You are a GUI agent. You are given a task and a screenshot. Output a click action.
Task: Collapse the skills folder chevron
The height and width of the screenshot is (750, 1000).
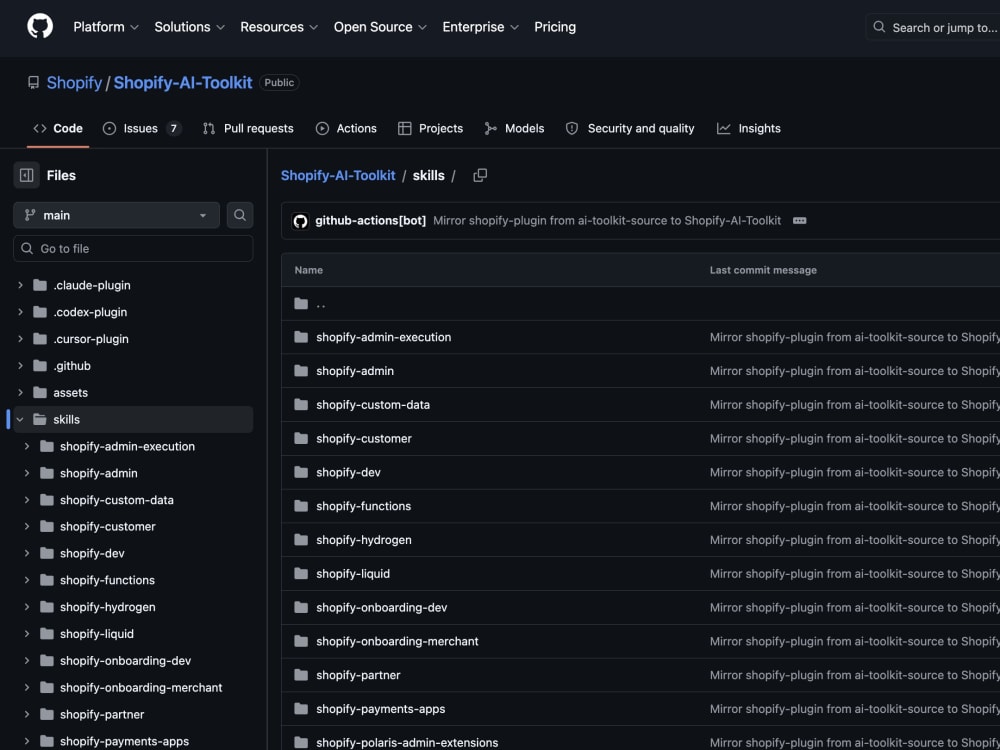click(x=20, y=419)
